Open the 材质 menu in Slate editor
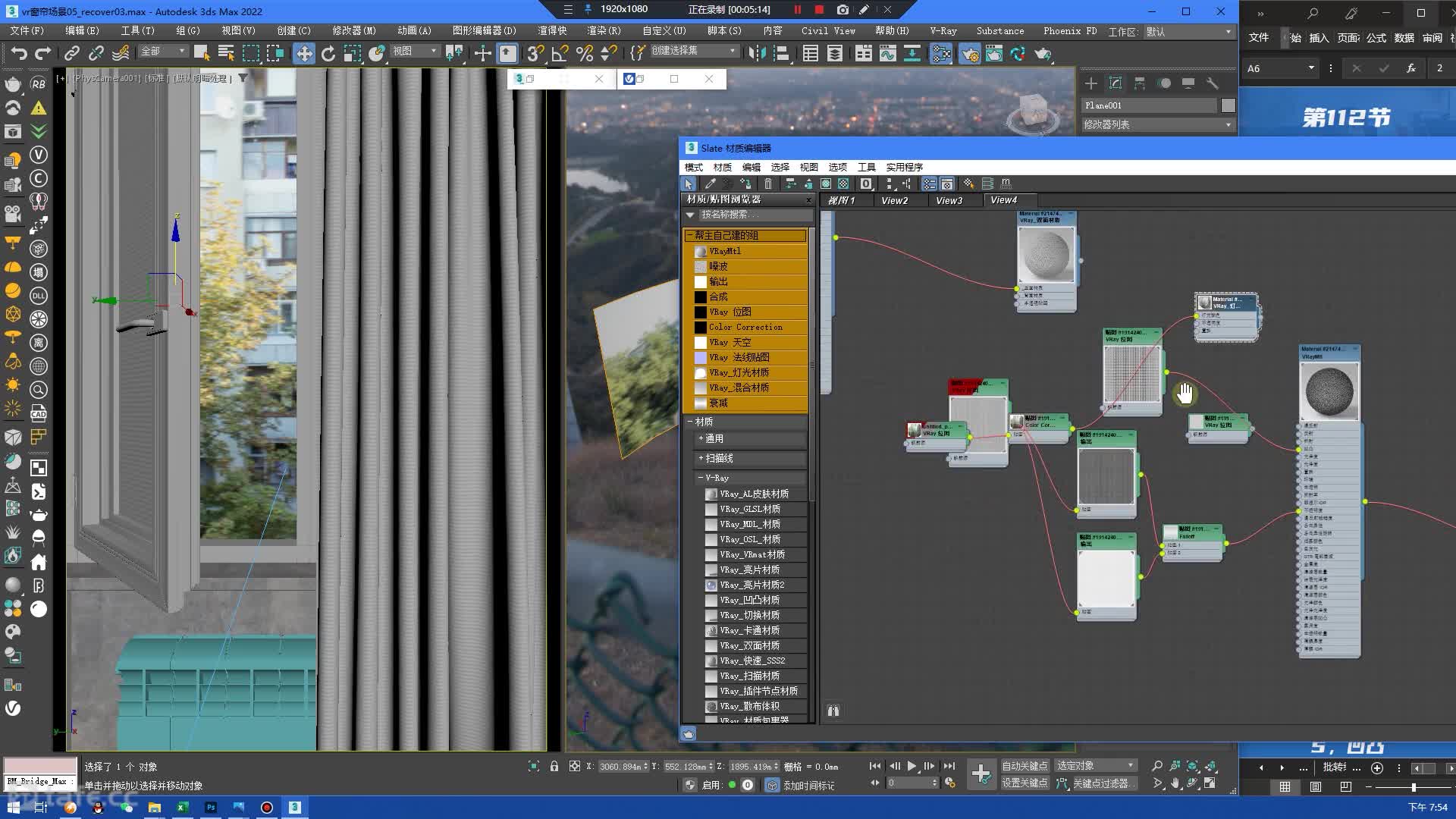The width and height of the screenshot is (1456, 819). point(723,167)
